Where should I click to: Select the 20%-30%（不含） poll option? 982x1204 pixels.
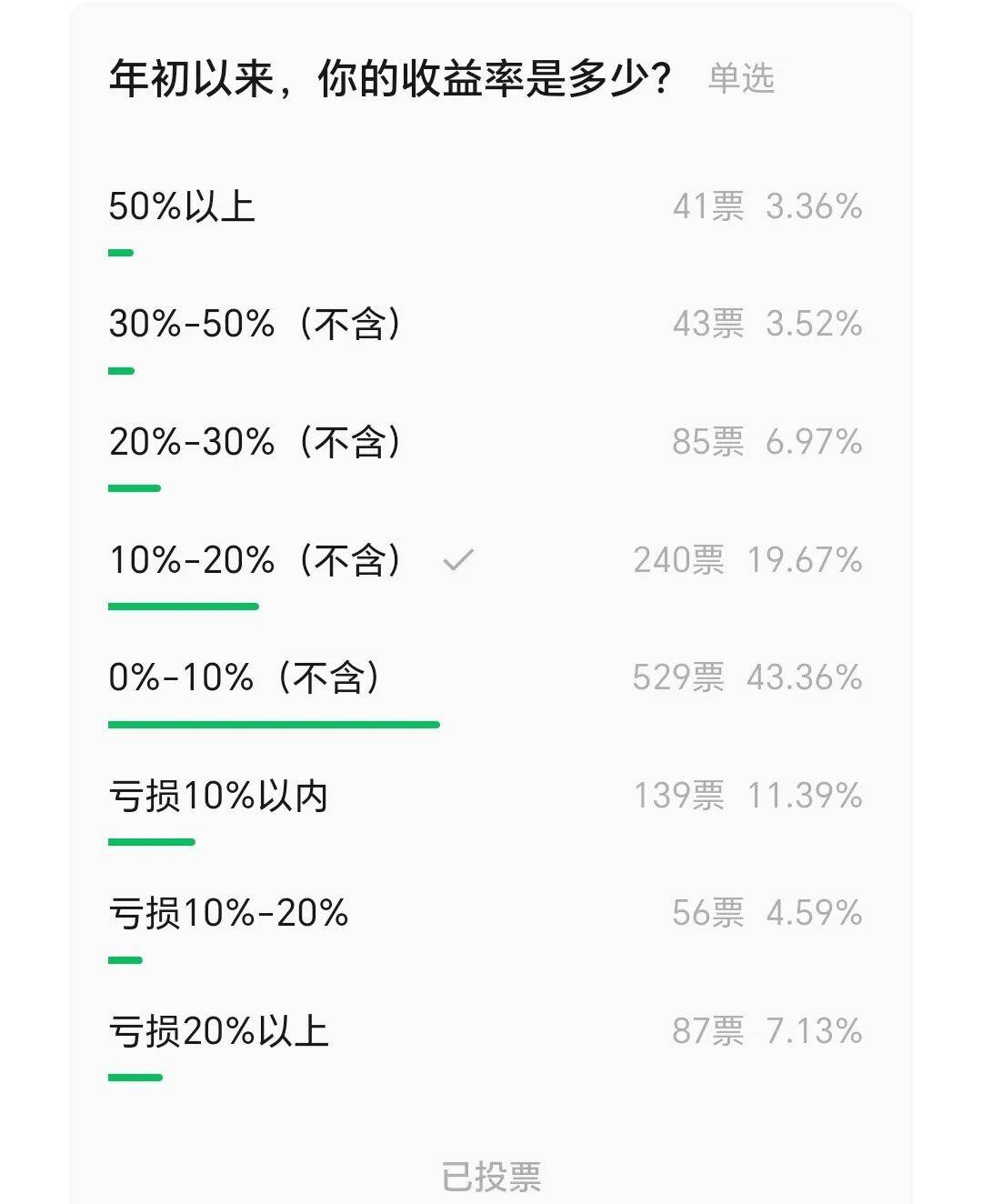pos(255,442)
